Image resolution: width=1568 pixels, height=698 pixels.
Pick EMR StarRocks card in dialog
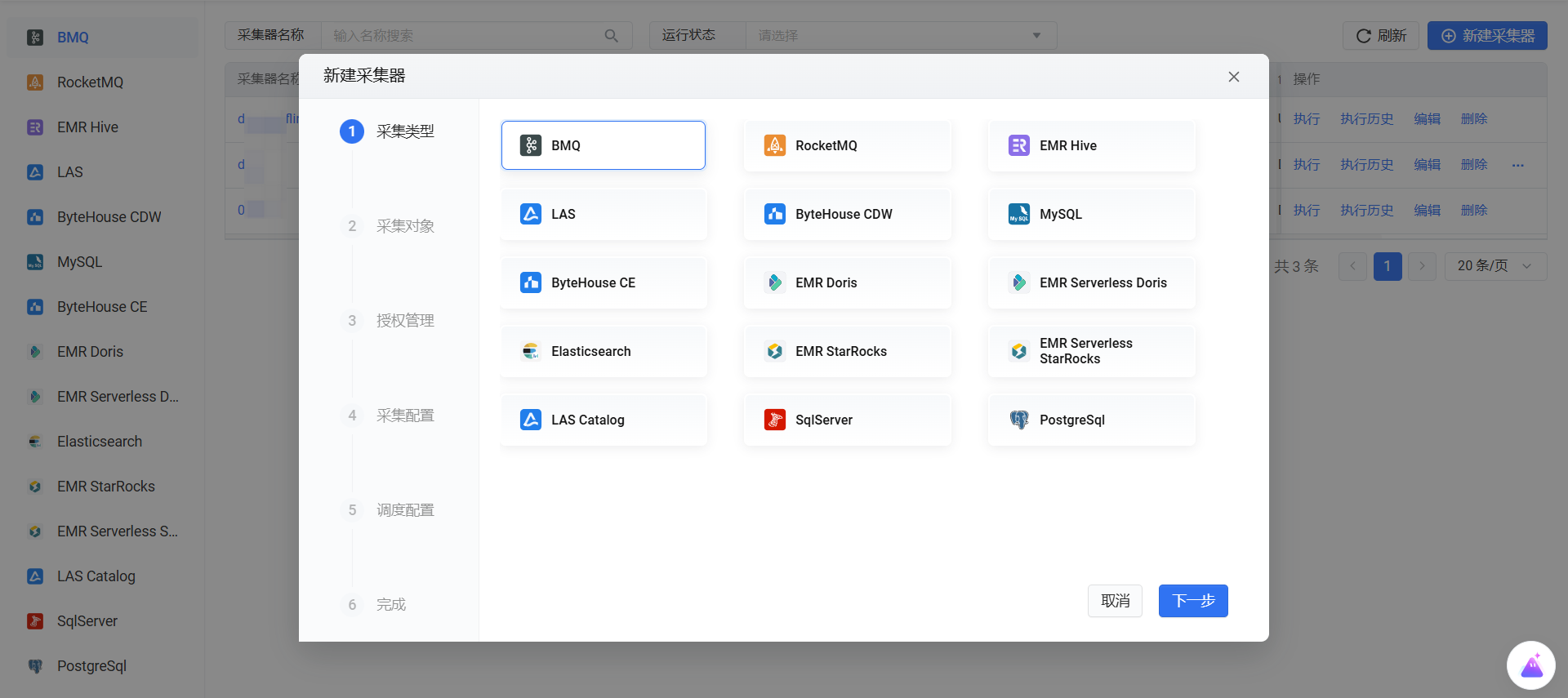click(x=847, y=351)
